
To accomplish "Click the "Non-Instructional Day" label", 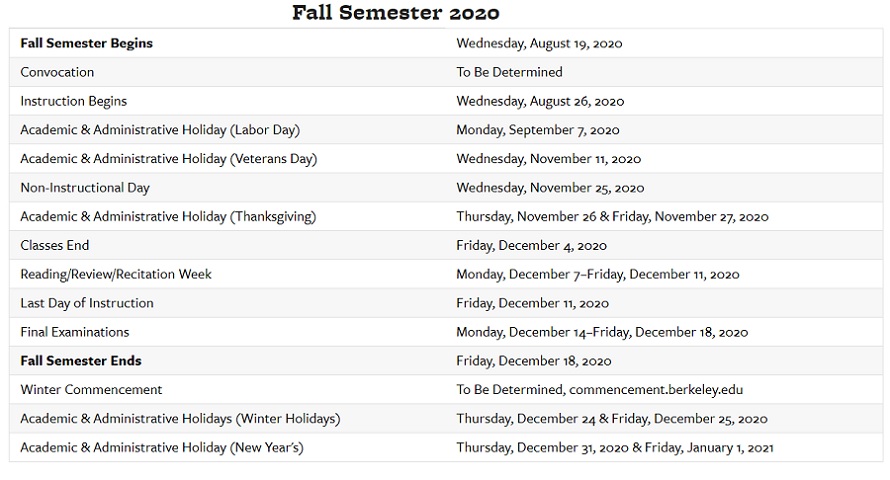I will (x=85, y=188).
